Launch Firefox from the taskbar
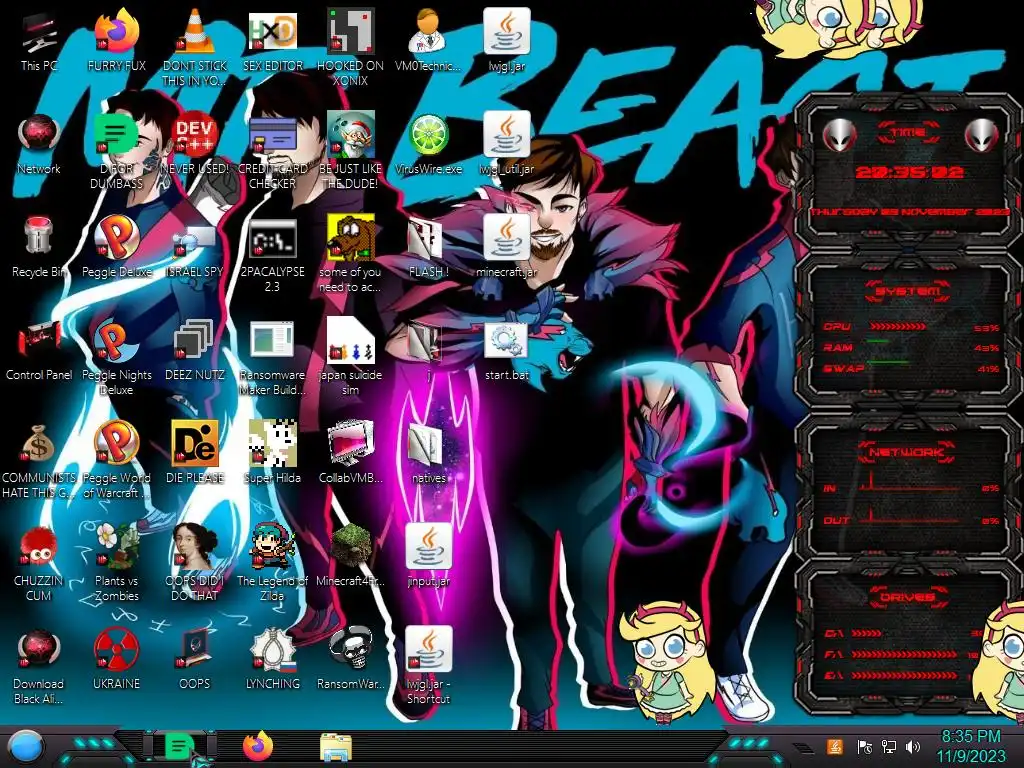 tap(258, 746)
